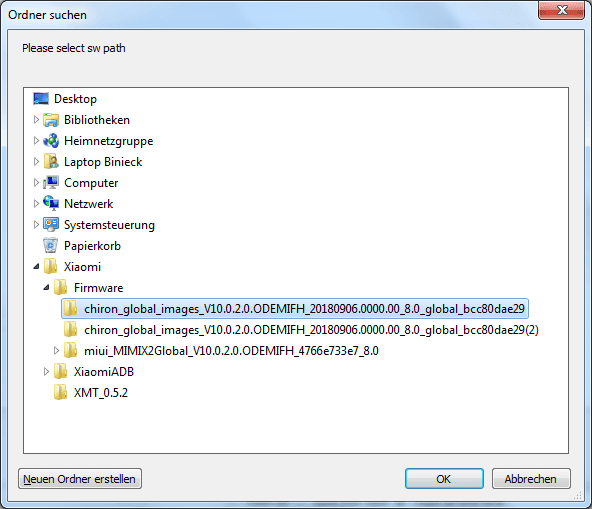Expand the miui_MIMIX2Global folder
This screenshot has height=509, width=592.
click(56, 350)
